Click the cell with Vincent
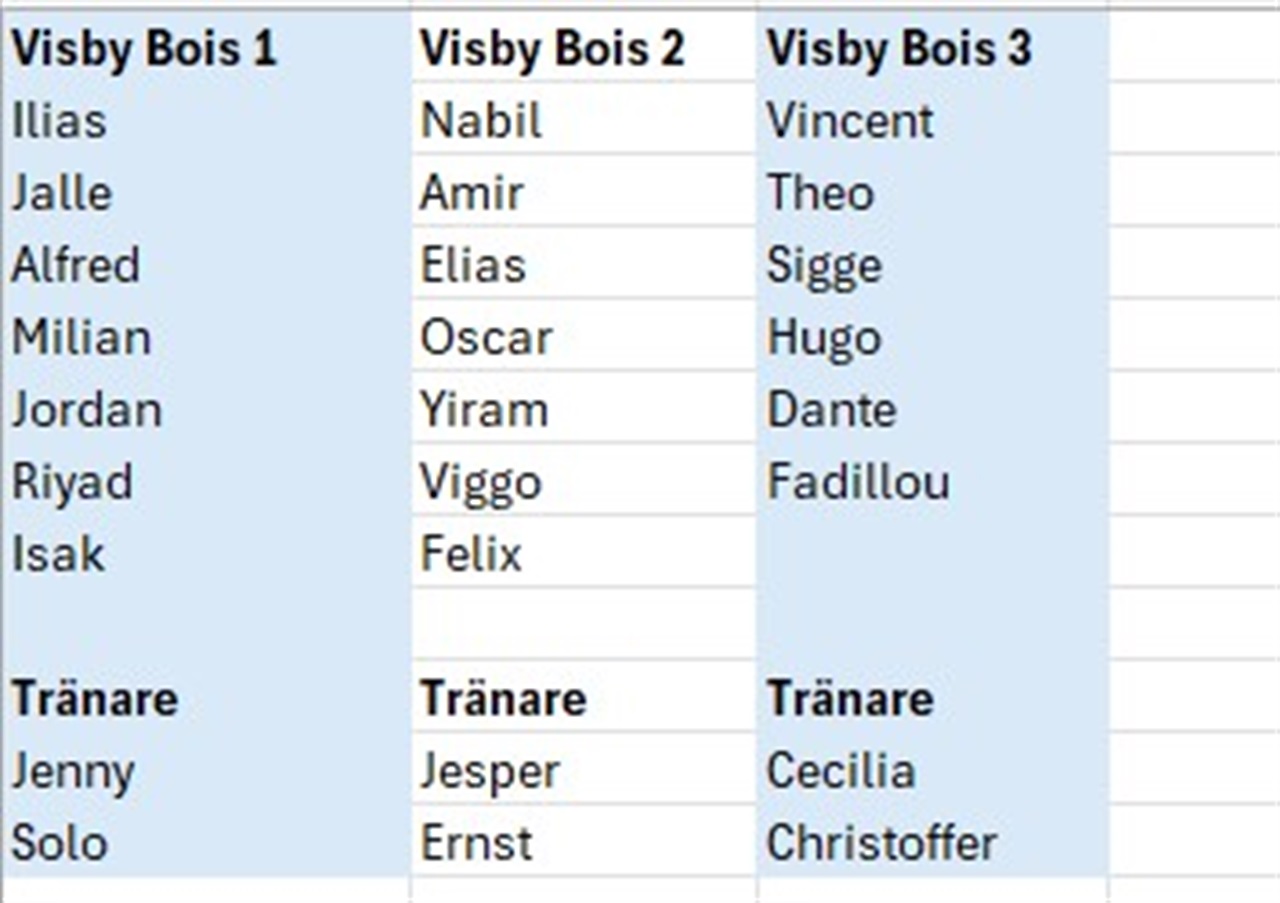This screenshot has height=903, width=1280. [932, 120]
